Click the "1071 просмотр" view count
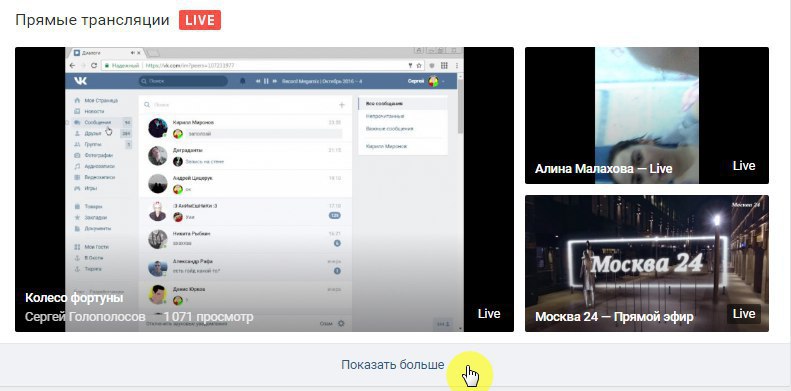Viewport: 791px width, 391px height. [208, 317]
